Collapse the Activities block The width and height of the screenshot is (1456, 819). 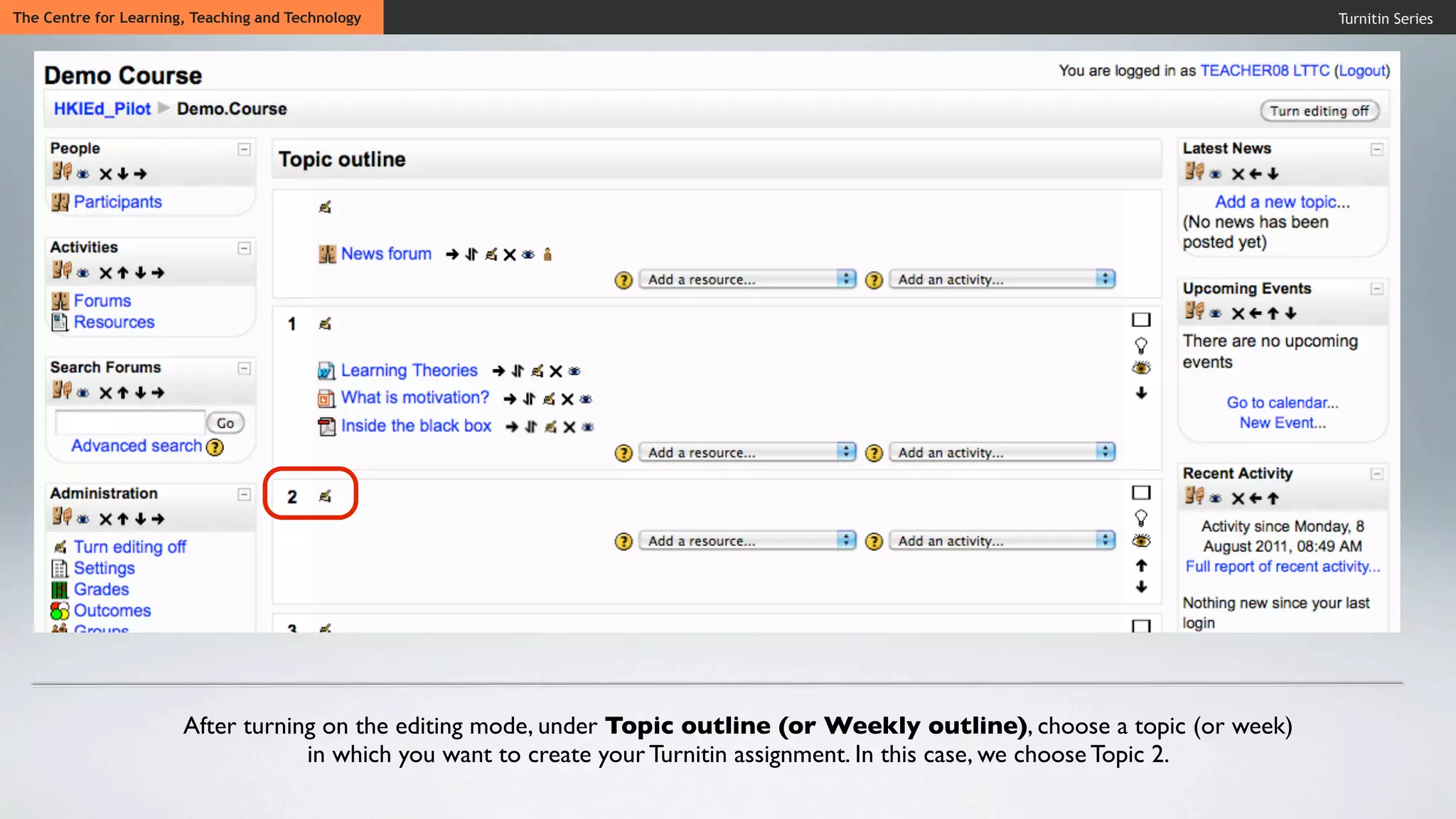point(244,248)
